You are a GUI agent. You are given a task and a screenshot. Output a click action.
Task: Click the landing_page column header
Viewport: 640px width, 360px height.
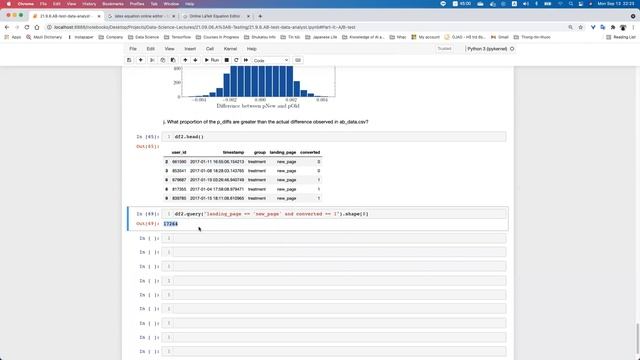pyautogui.click(x=283, y=152)
